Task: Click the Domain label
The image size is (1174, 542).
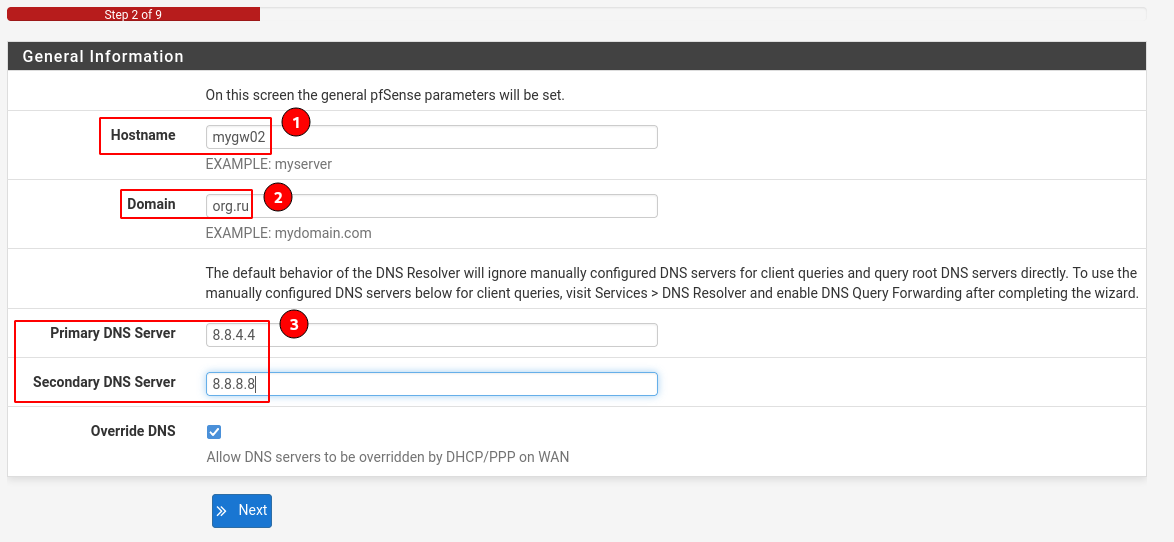Action: pyautogui.click(x=151, y=204)
